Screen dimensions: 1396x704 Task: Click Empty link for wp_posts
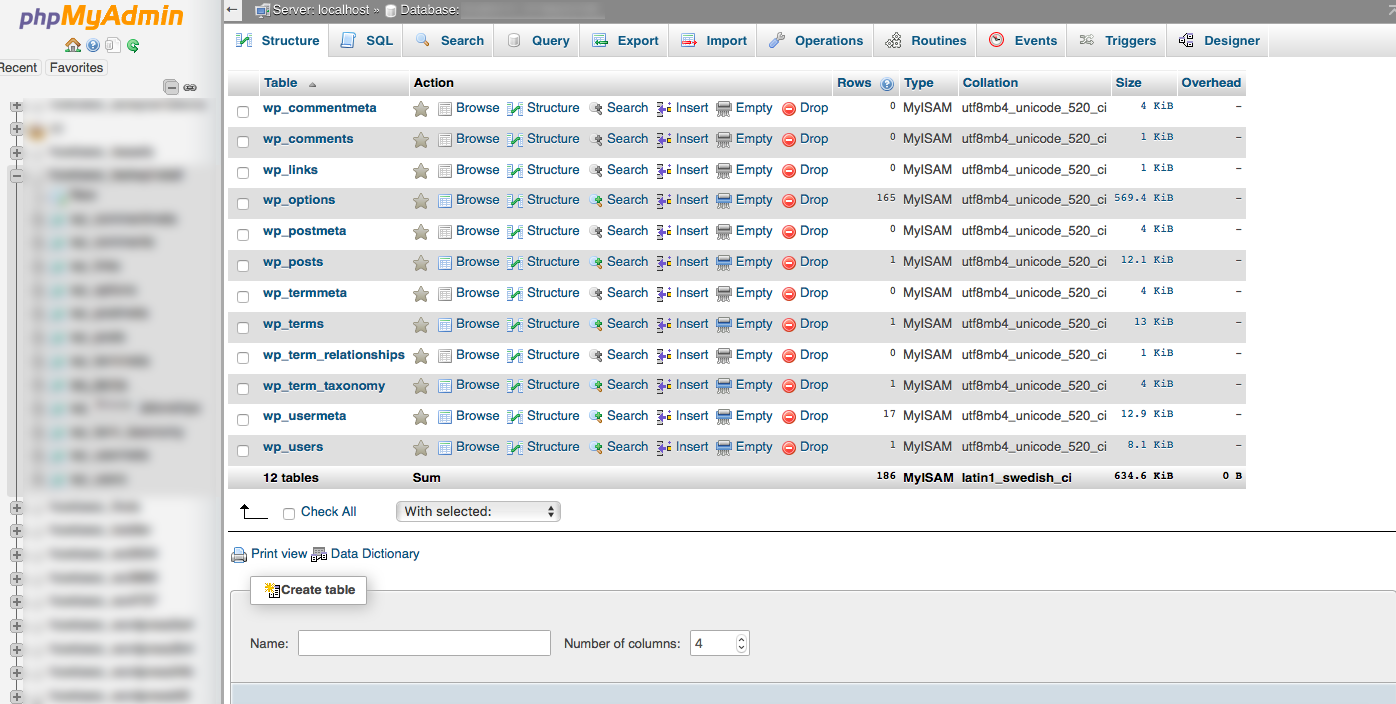(754, 262)
